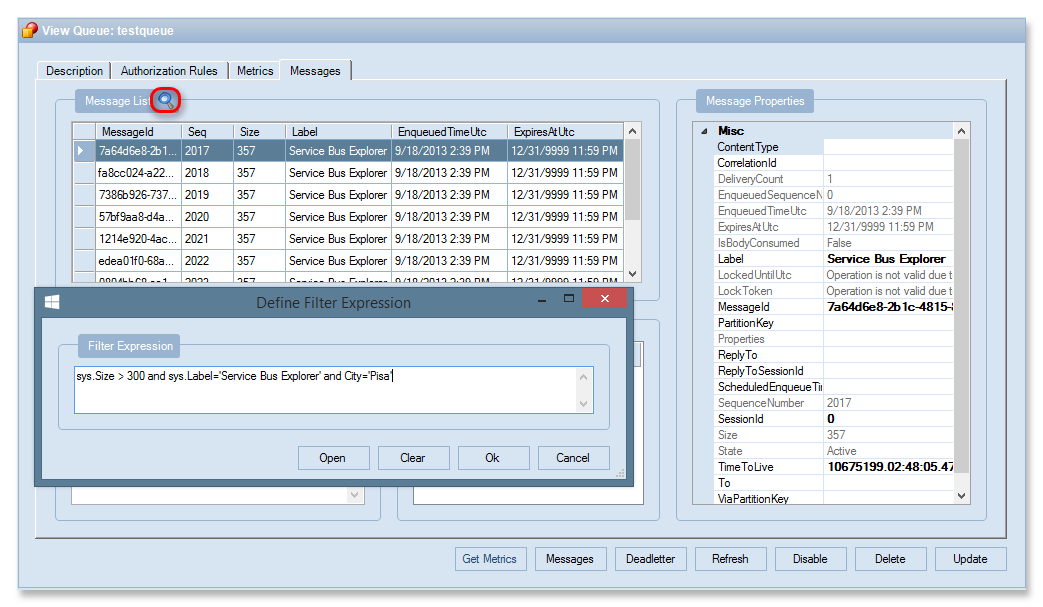Click the PartitionKey property value field
This screenshot has width=1043, height=607.
(888, 322)
